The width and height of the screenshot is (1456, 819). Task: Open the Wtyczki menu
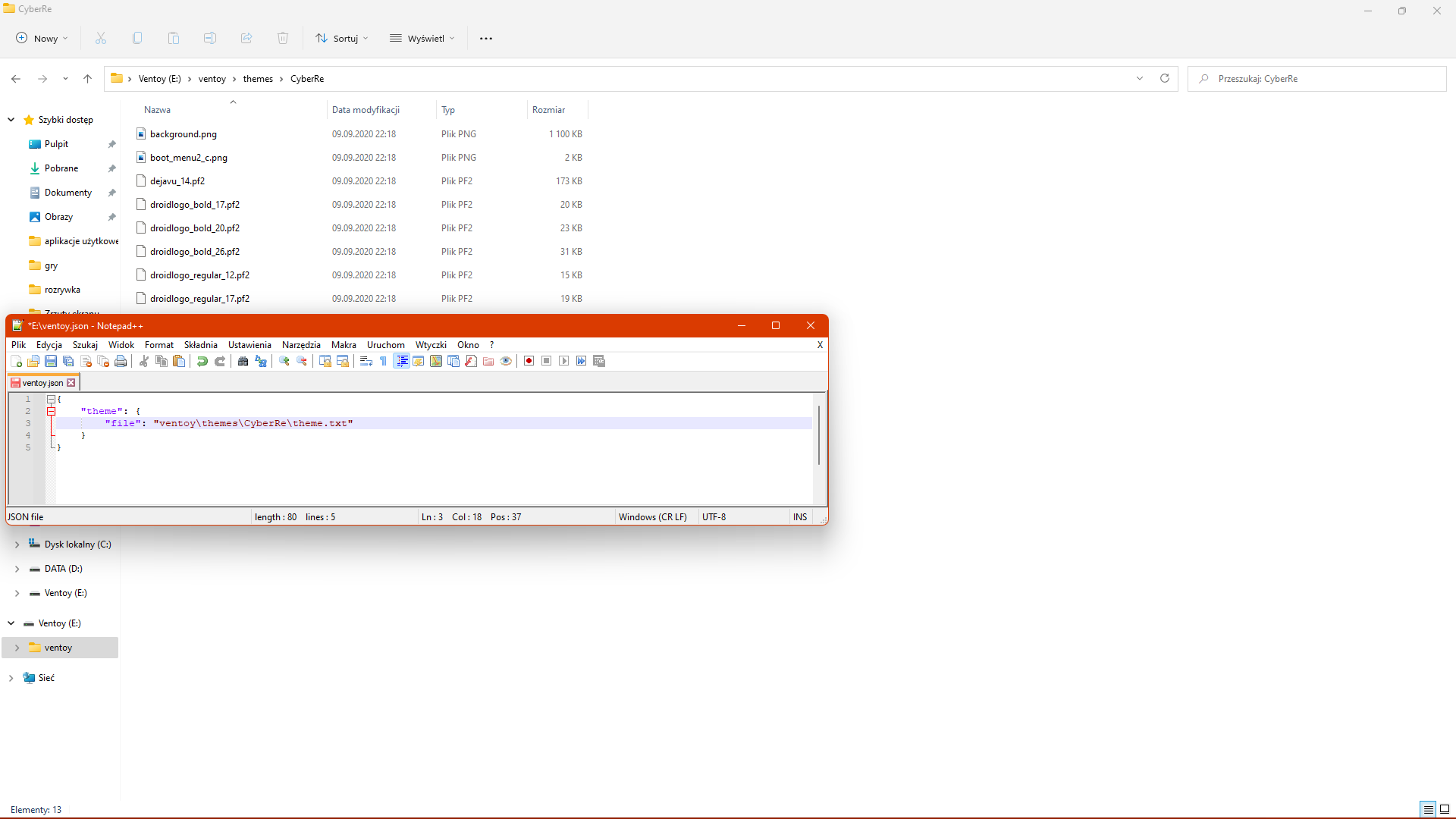click(x=430, y=345)
